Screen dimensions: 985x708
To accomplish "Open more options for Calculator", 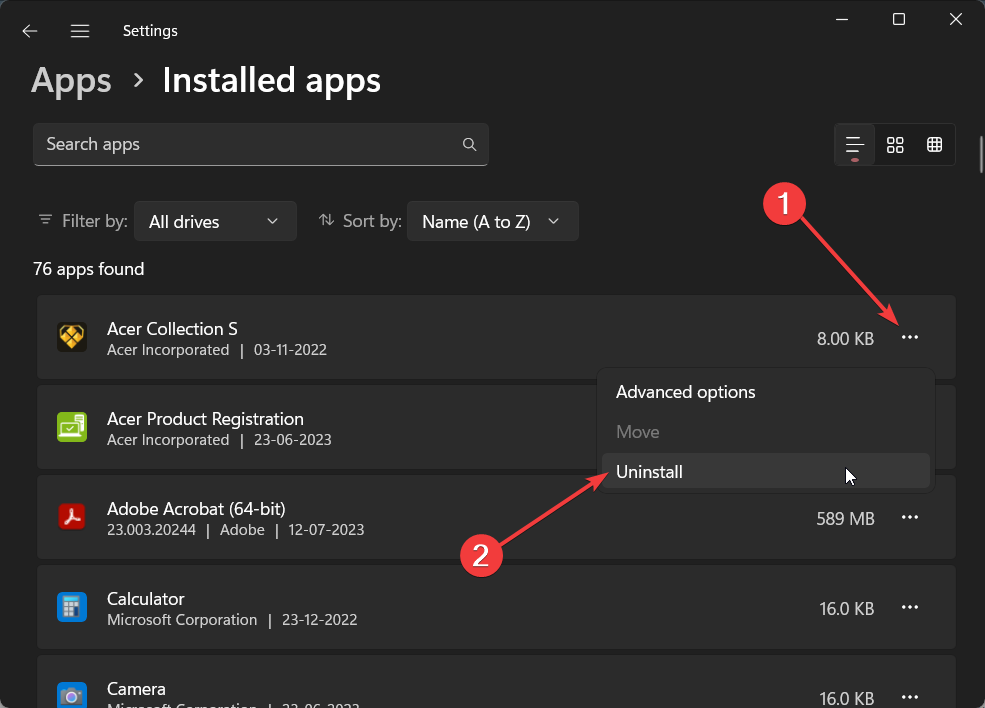I will pyautogui.click(x=910, y=607).
